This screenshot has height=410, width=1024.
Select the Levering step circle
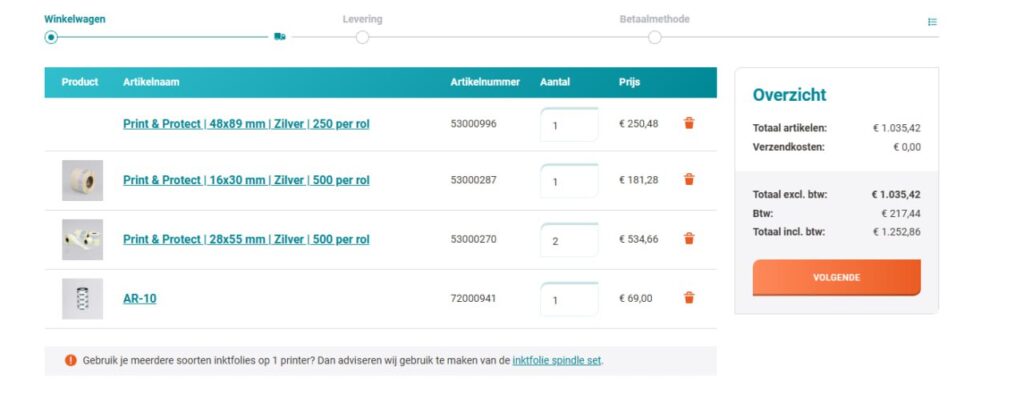coord(362,37)
